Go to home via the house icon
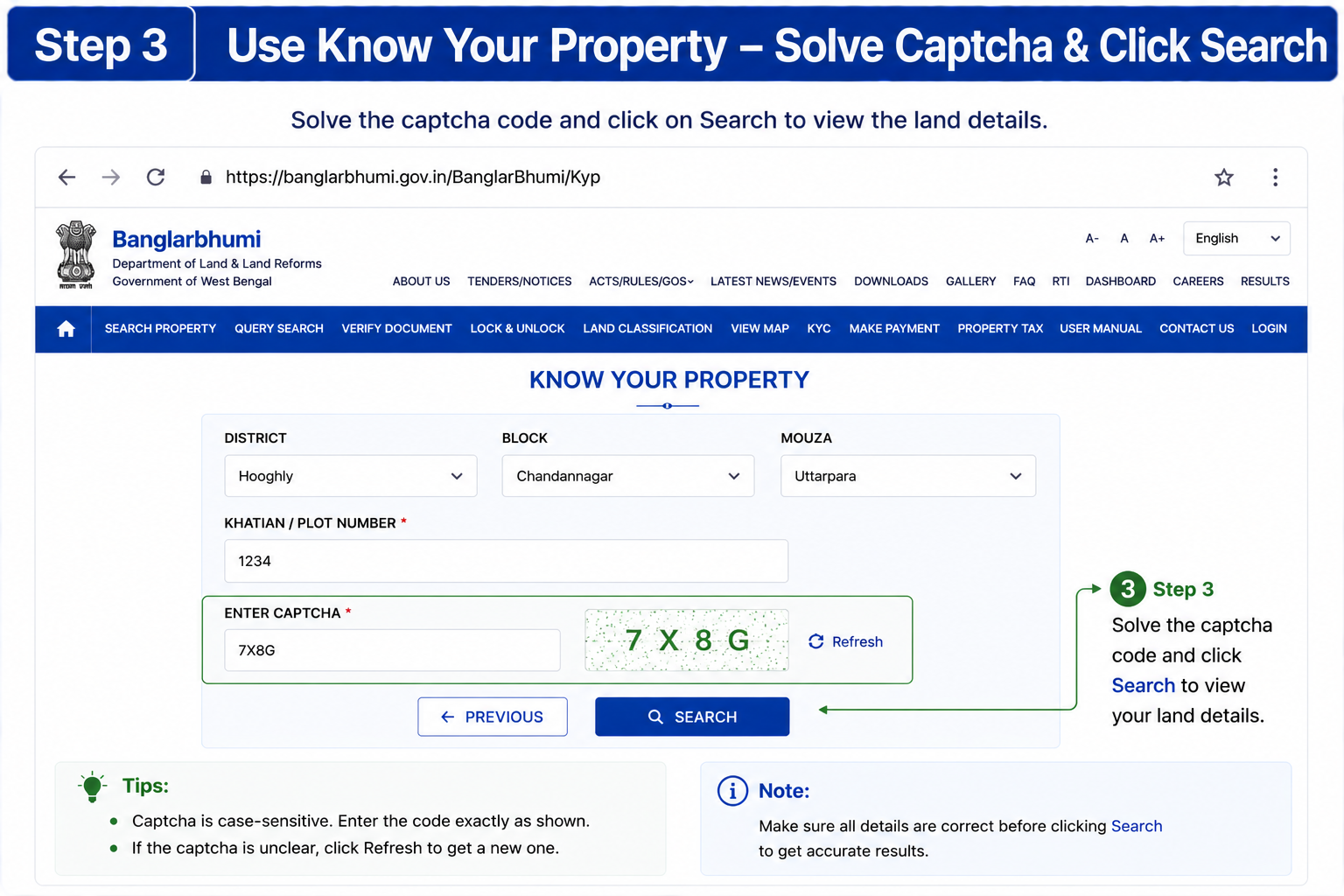 (66, 329)
